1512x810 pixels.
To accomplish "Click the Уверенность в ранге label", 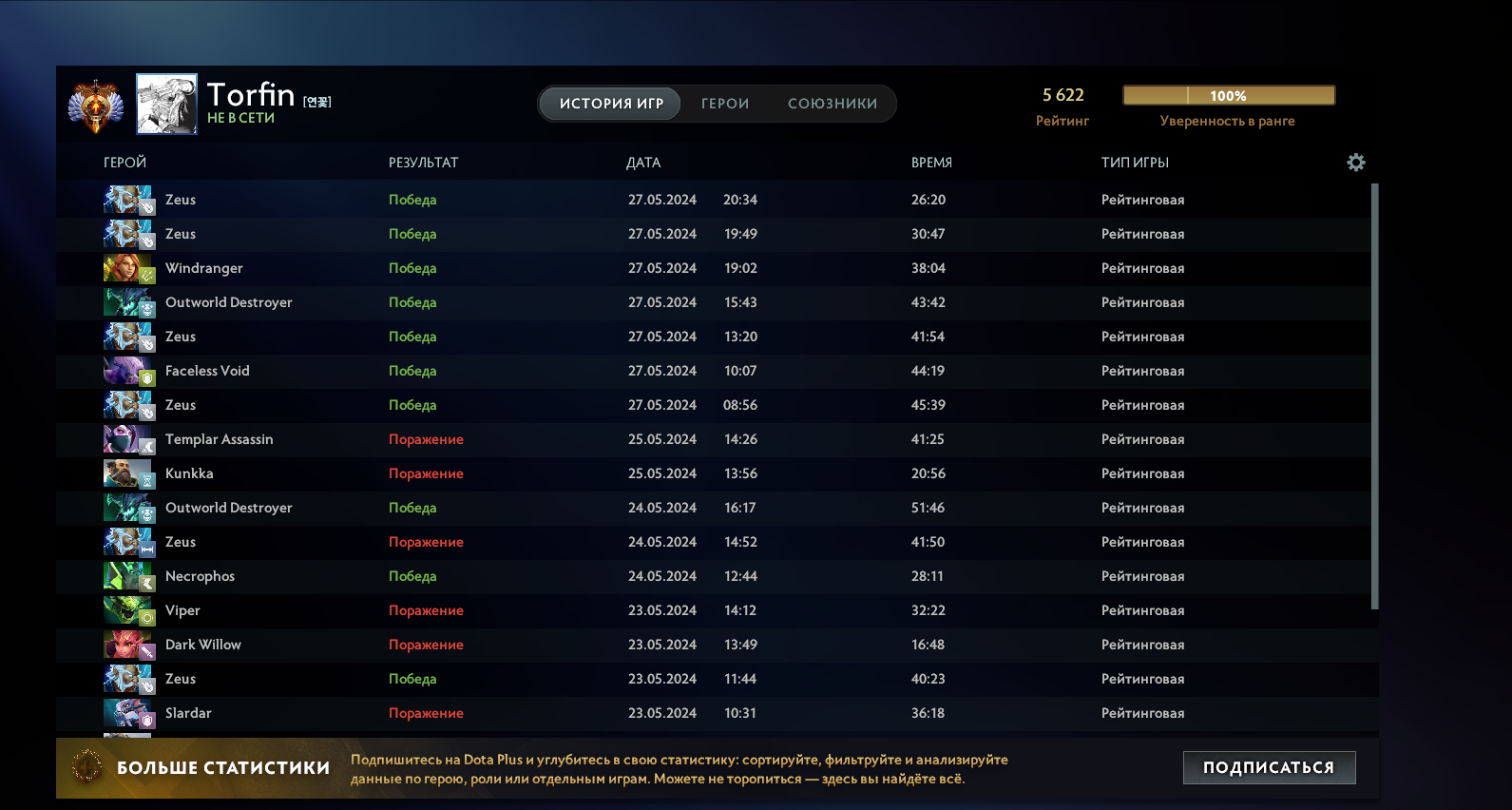I will [1227, 121].
